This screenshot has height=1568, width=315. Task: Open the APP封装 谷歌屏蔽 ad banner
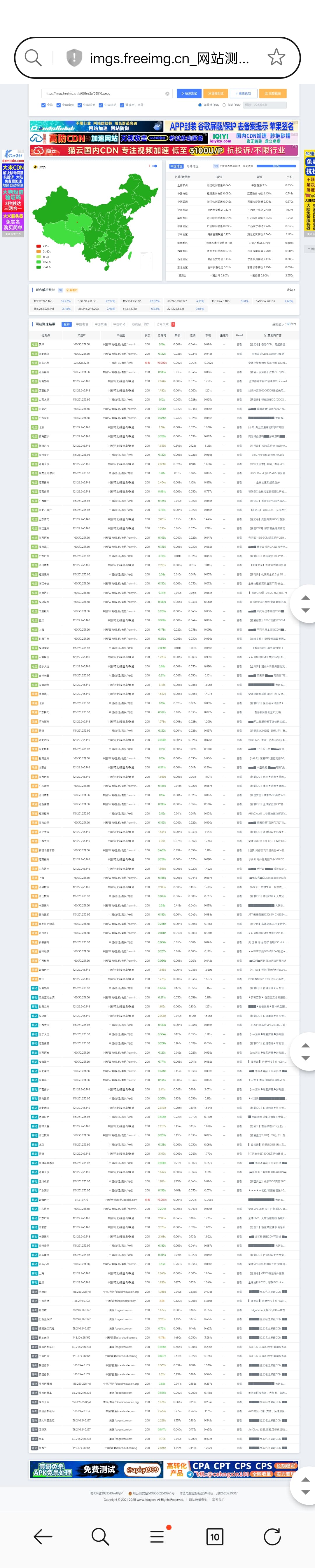pyautogui.click(x=231, y=126)
